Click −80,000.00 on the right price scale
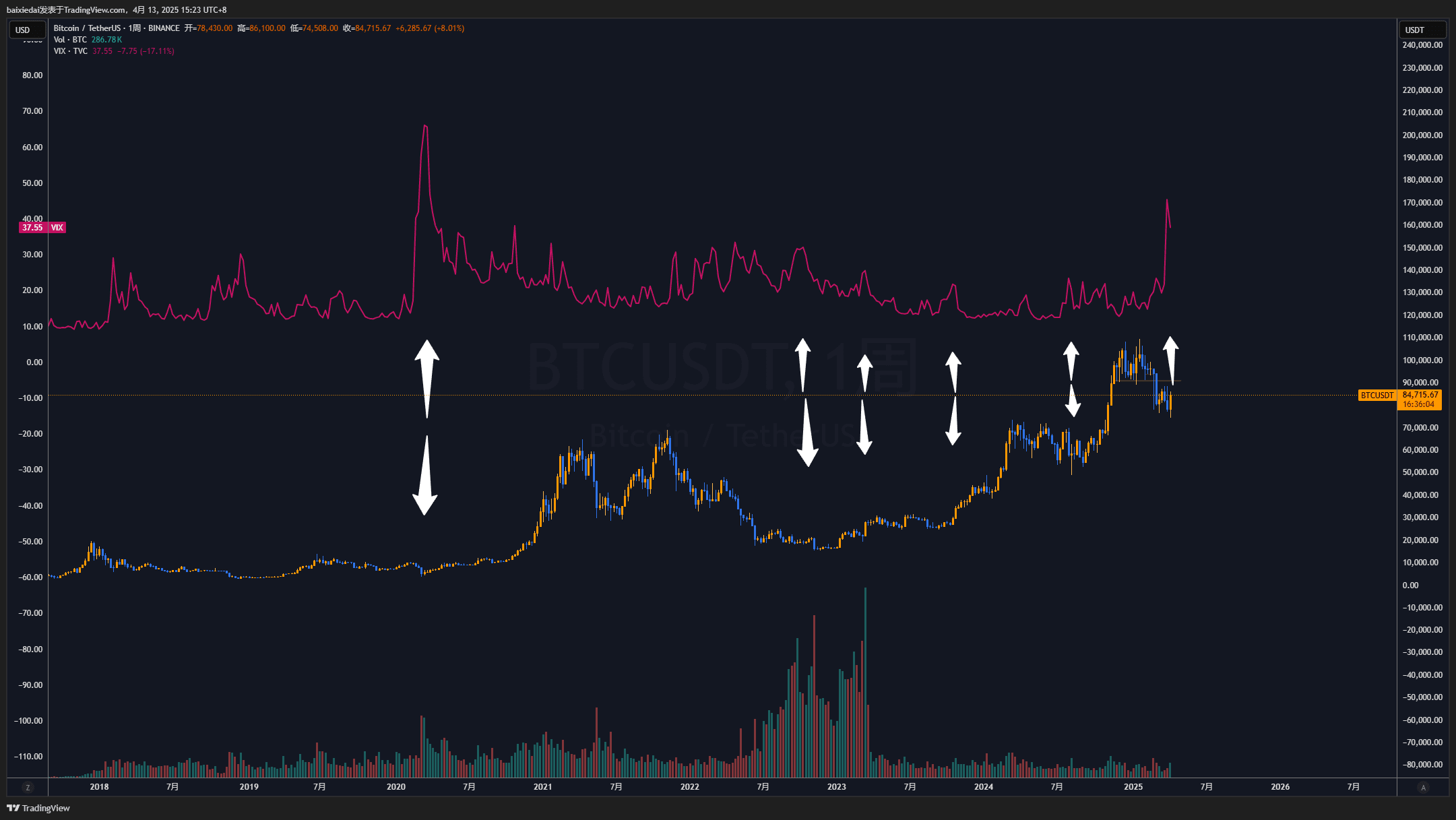The image size is (1456, 820). click(x=1422, y=765)
